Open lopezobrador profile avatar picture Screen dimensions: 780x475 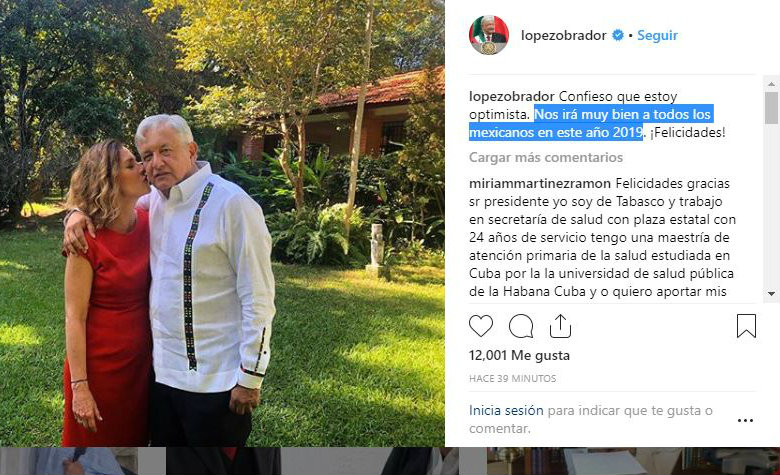tap(488, 35)
